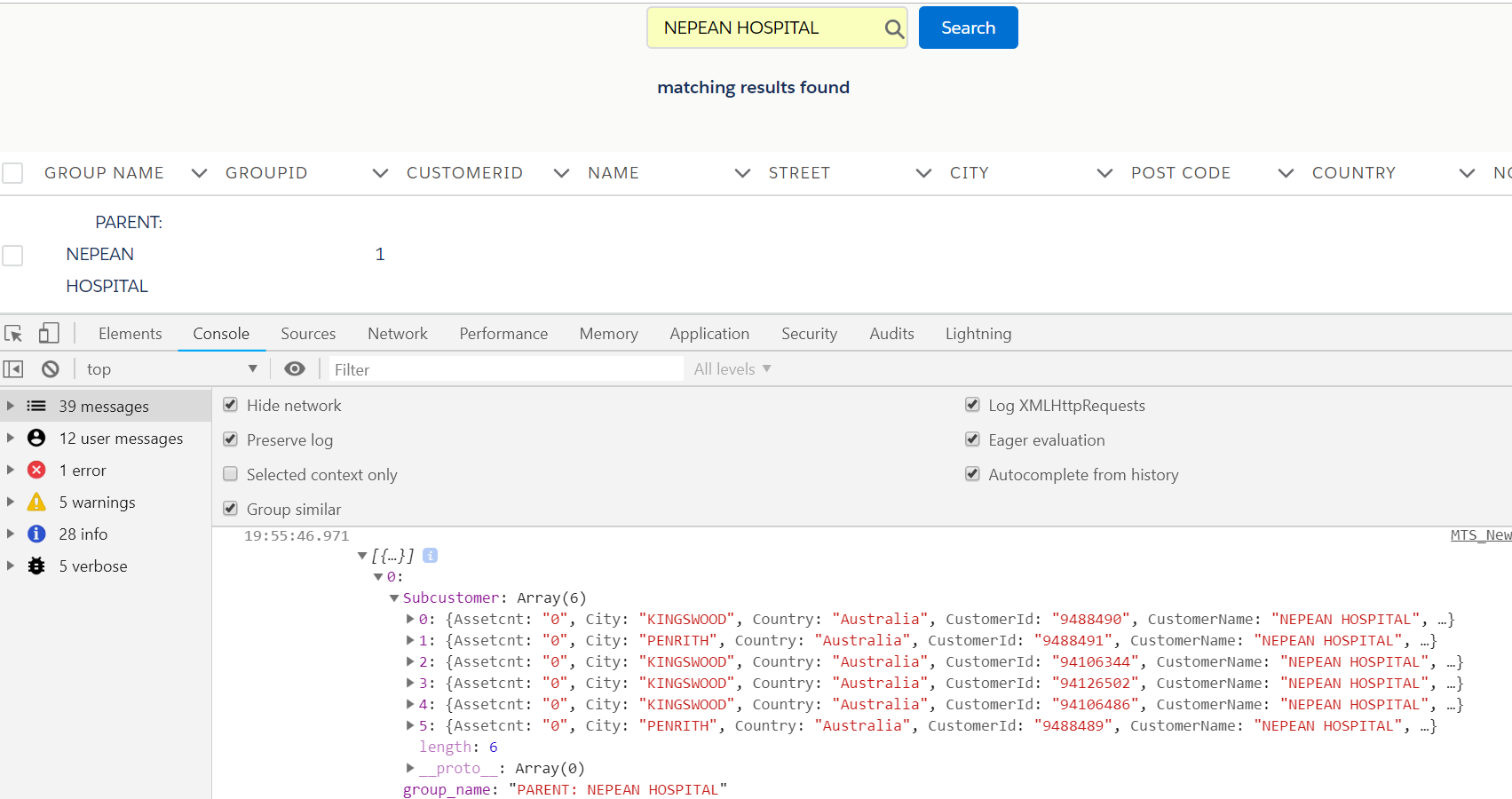The image size is (1512, 799).
Task: Open GROUP NAME column chevron menu
Action: (x=200, y=173)
